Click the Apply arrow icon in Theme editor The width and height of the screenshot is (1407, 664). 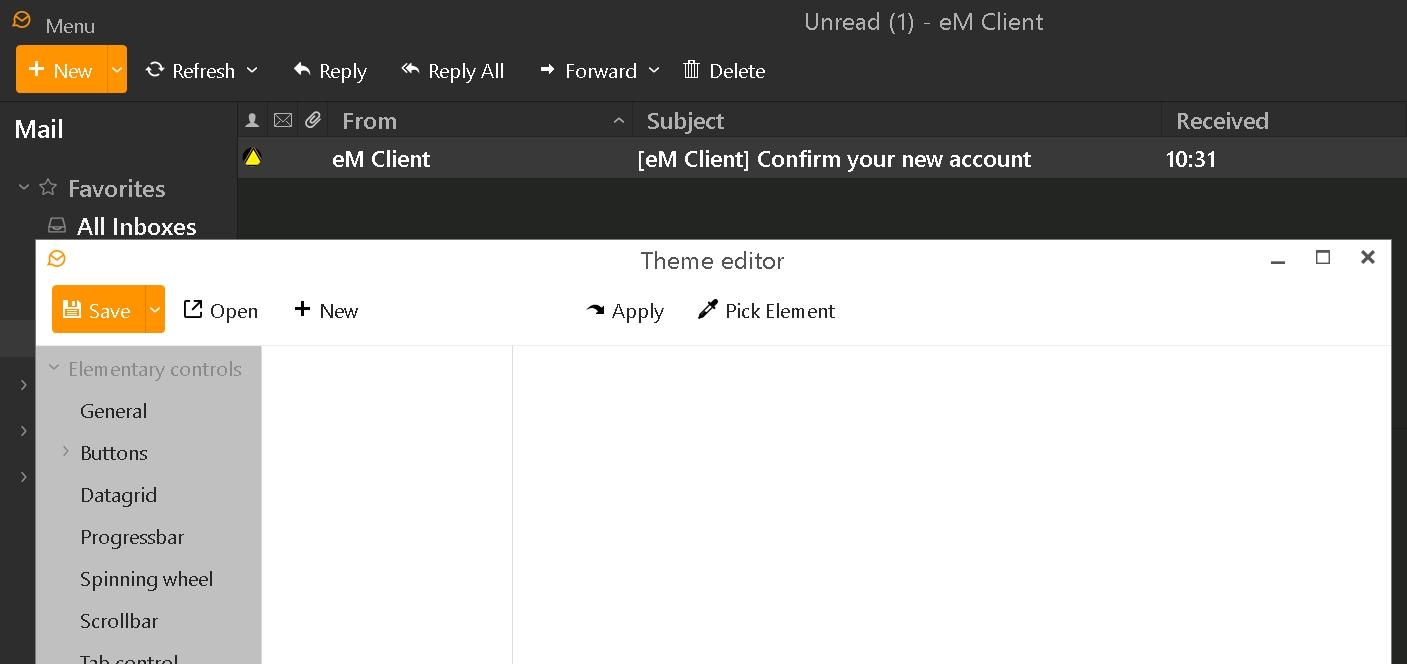click(x=596, y=311)
